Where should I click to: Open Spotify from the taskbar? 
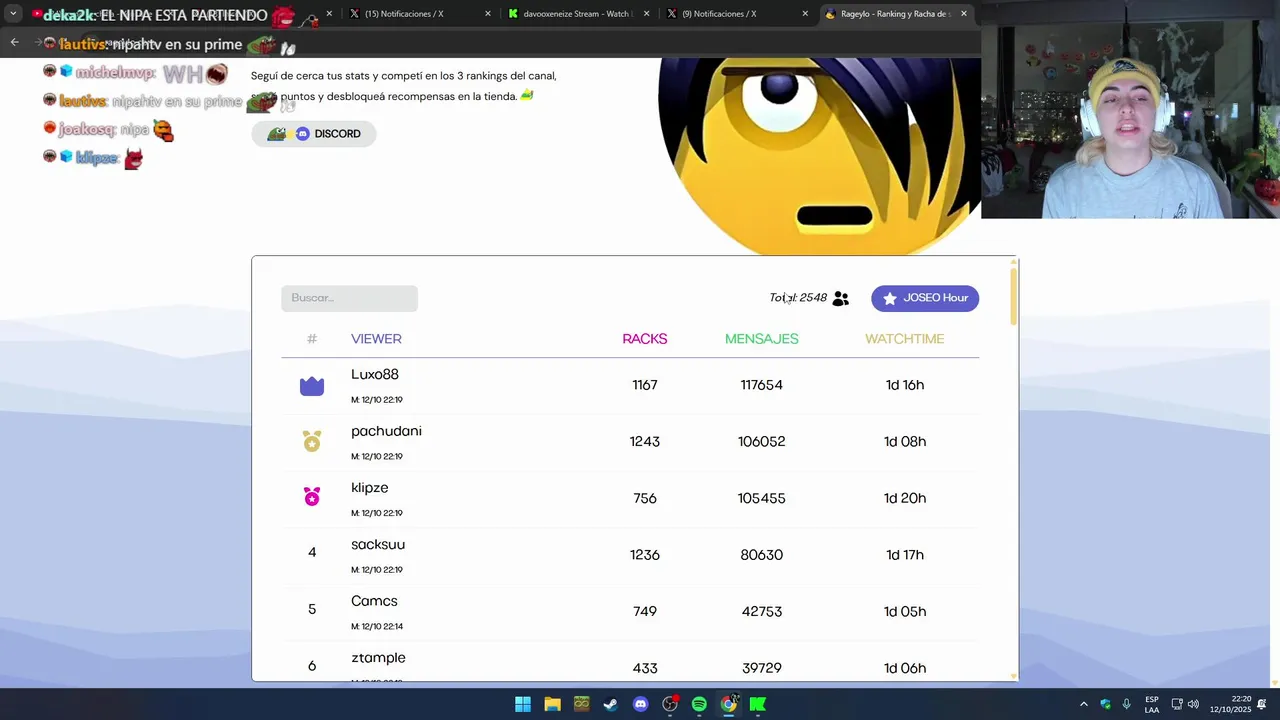point(699,704)
